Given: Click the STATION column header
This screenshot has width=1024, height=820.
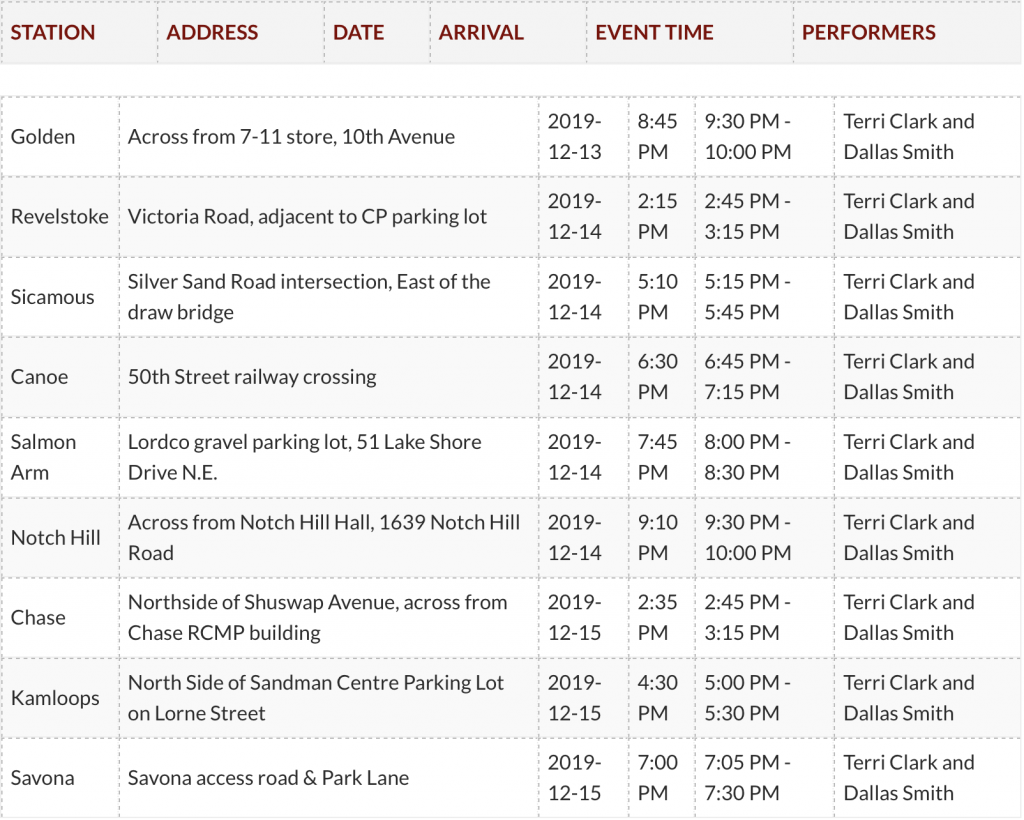Looking at the screenshot, I should pyautogui.click(x=53, y=32).
